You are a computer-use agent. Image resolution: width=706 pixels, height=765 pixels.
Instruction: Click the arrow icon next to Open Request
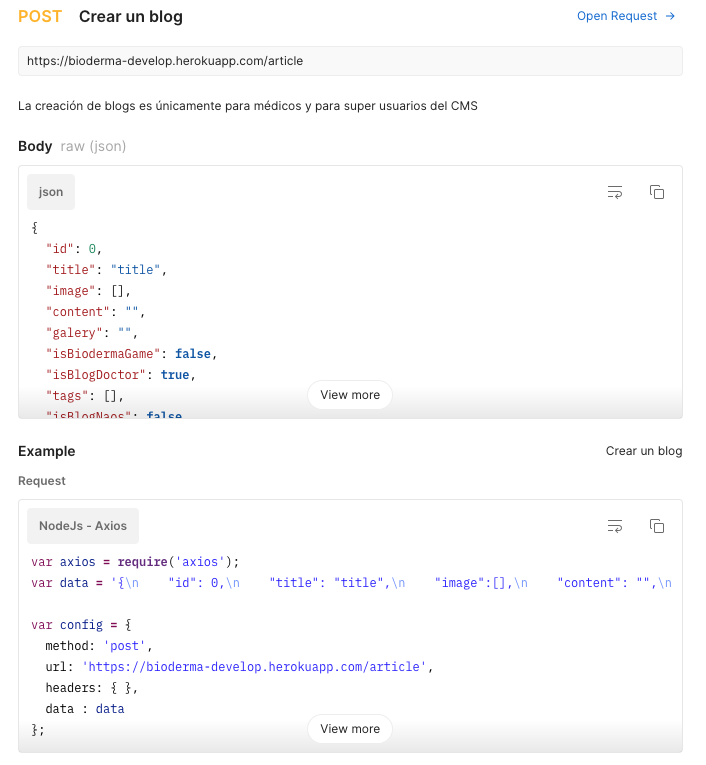click(x=670, y=16)
